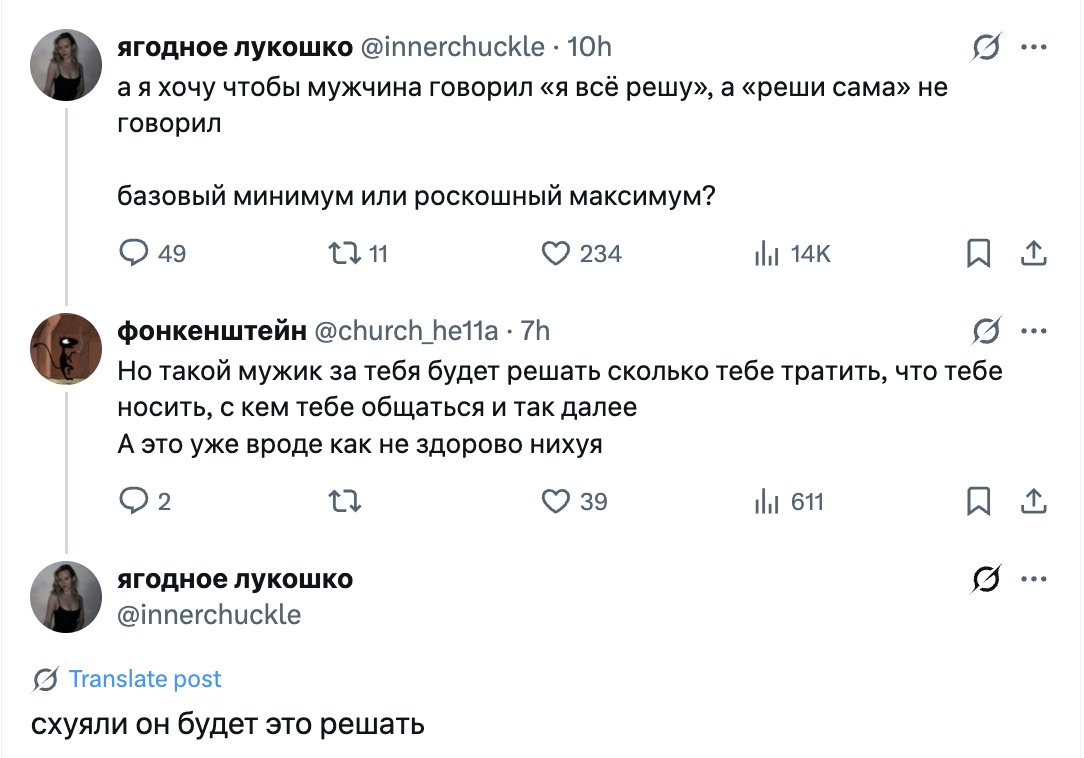Like фонкенштейн's reply with 39 likes
This screenshot has height=758, width=1084.
pyautogui.click(x=556, y=501)
